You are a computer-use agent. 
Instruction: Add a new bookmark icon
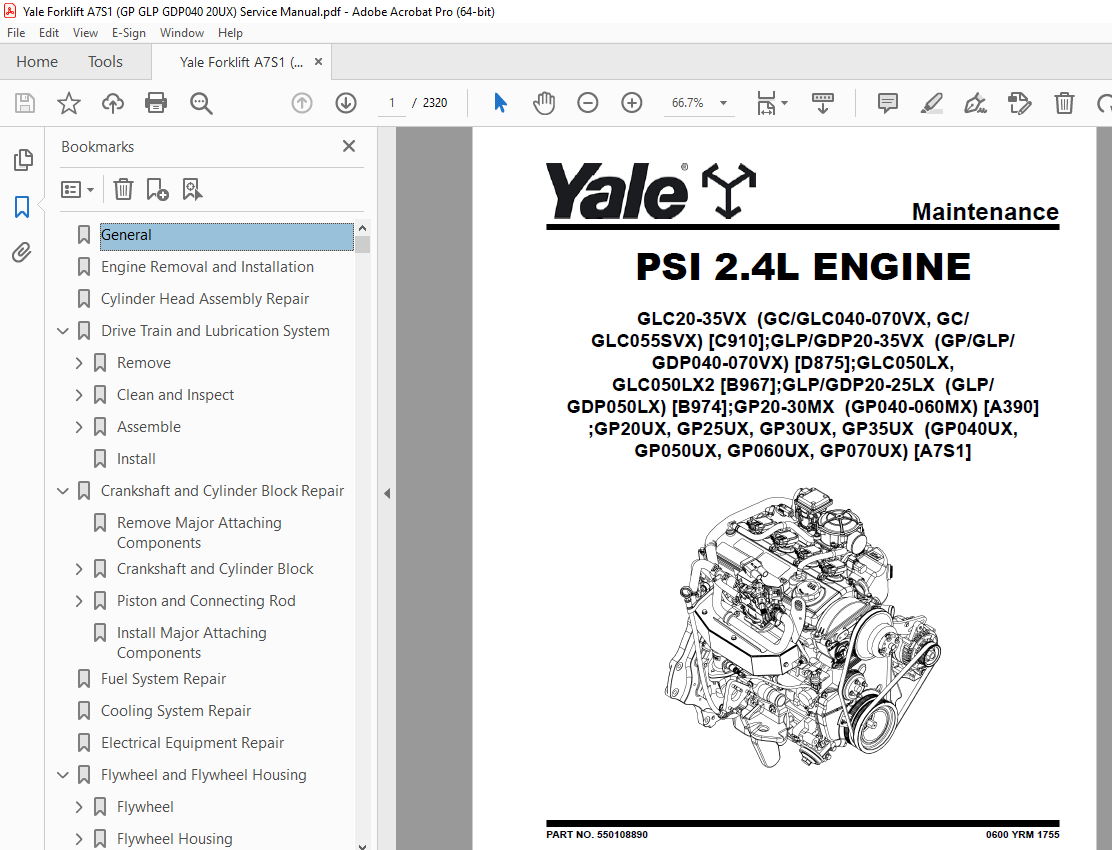157,189
